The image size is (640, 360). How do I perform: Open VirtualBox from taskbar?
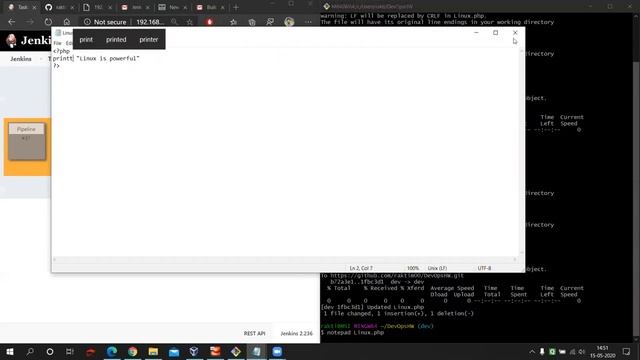194,351
